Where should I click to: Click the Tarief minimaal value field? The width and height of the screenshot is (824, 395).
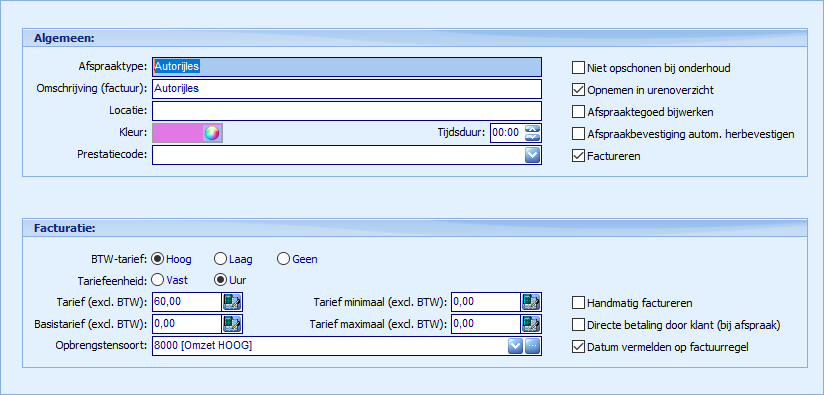pos(486,302)
